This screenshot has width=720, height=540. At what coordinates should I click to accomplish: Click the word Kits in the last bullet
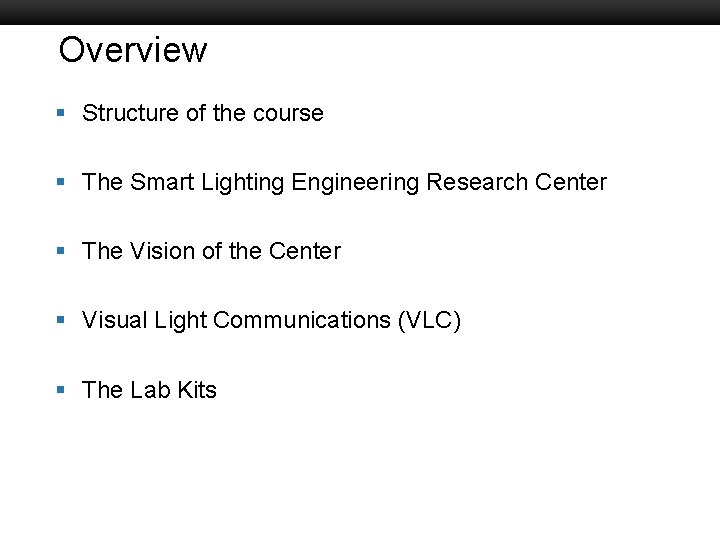click(196, 389)
